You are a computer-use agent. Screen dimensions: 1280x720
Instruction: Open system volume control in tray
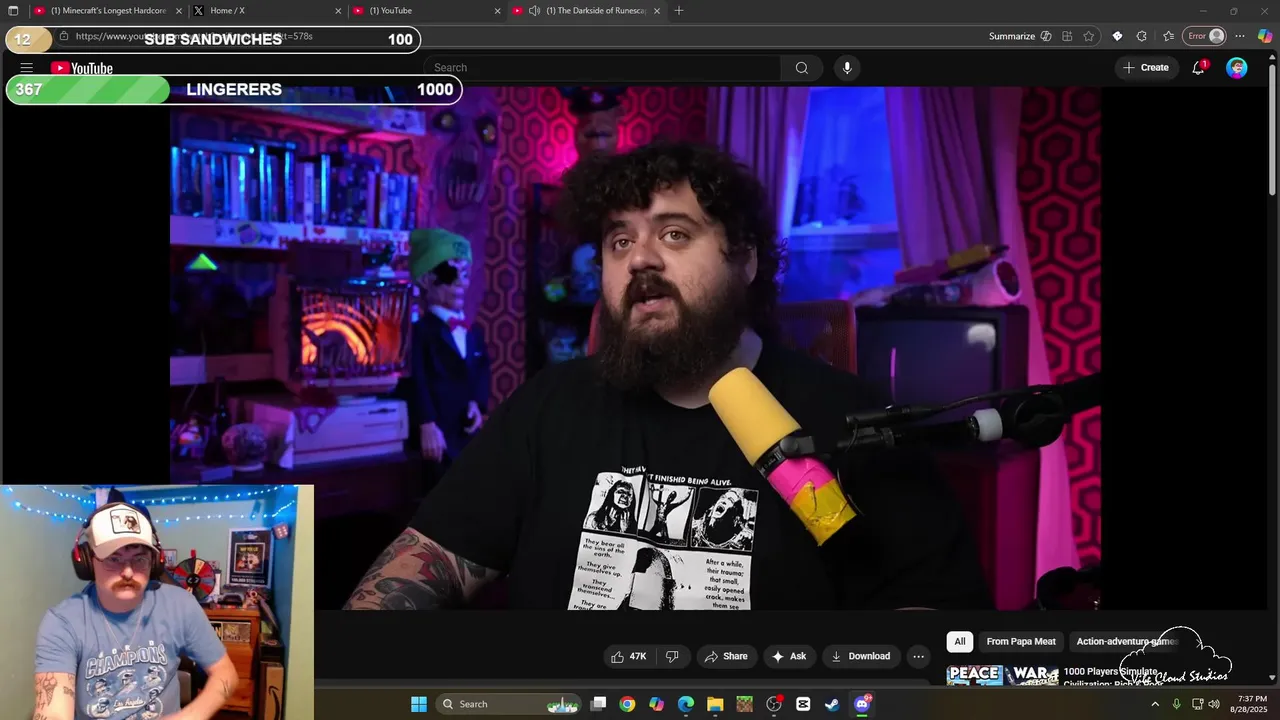(1214, 704)
